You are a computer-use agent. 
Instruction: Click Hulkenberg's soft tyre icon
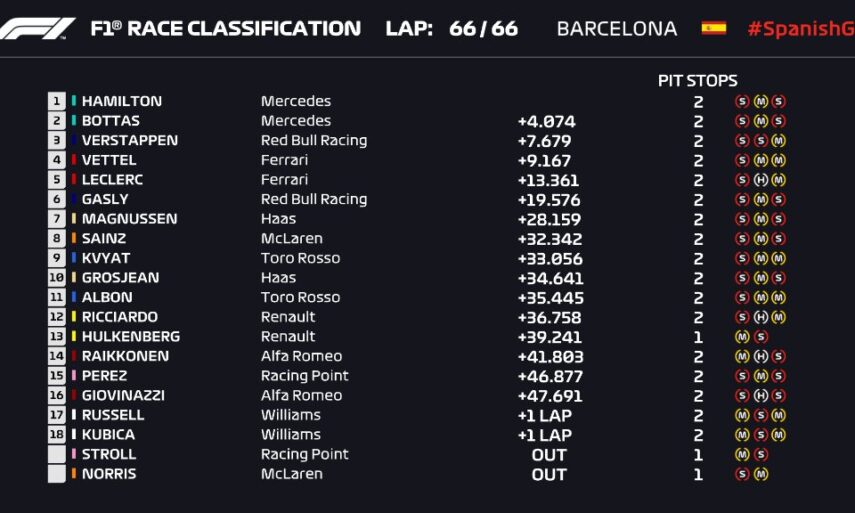point(760,337)
